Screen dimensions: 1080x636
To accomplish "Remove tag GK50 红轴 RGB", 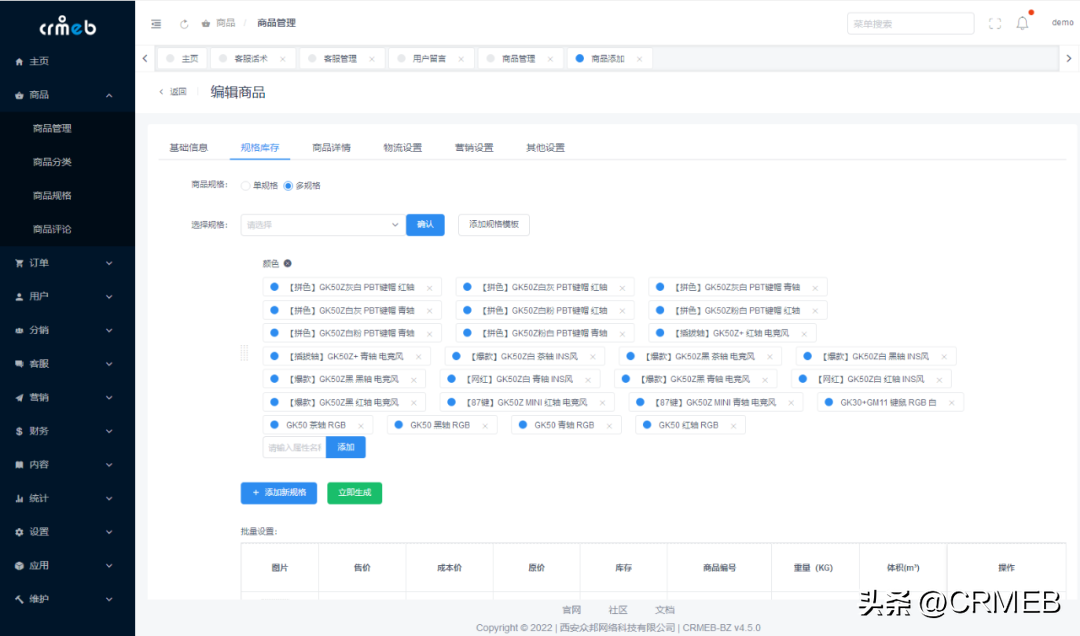I will click(733, 426).
